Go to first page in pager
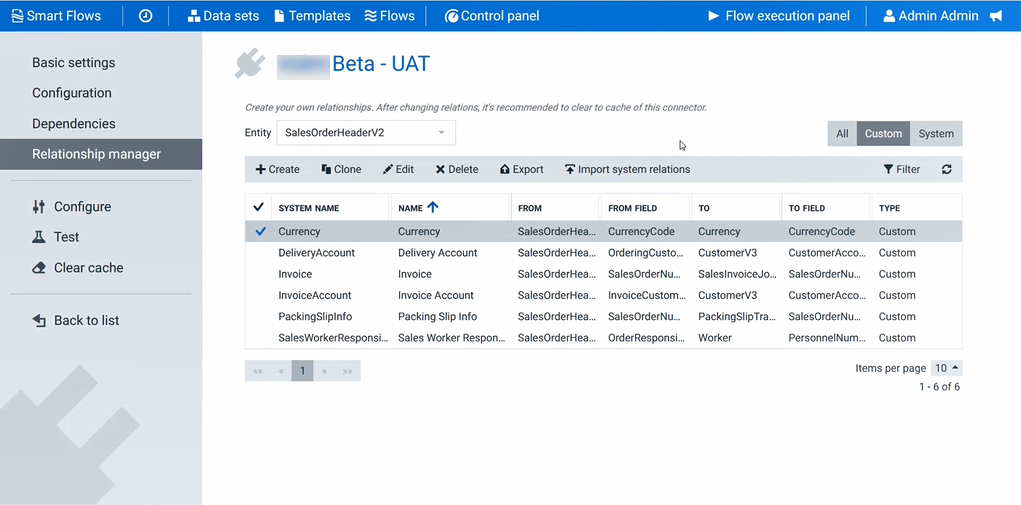 coord(258,371)
